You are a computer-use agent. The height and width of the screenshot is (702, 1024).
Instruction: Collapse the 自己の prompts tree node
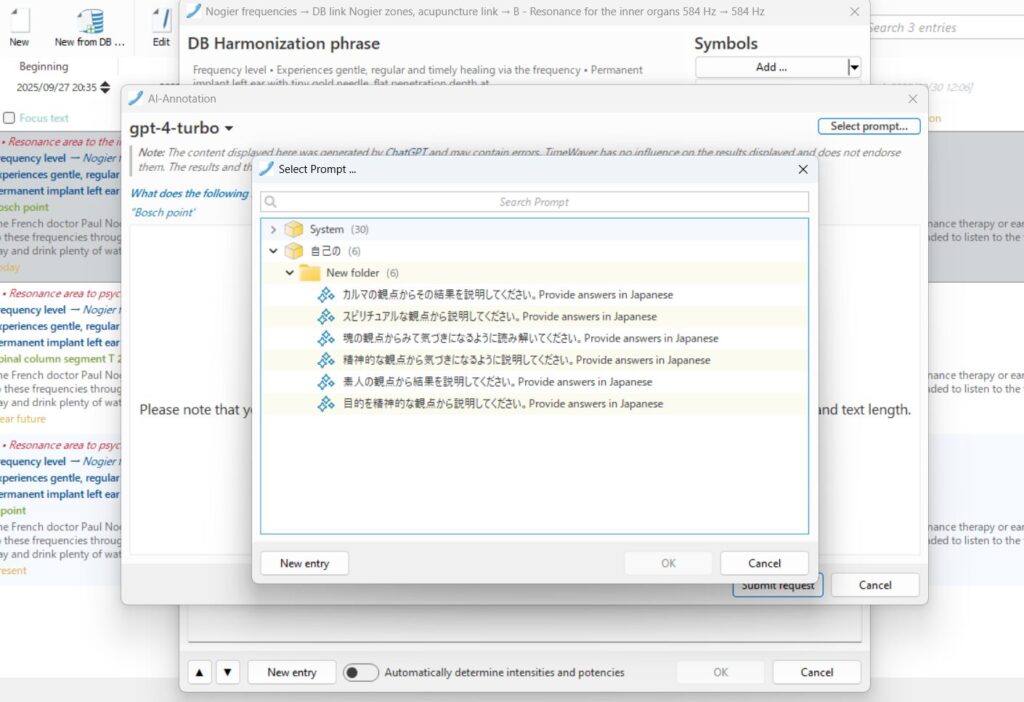click(273, 251)
